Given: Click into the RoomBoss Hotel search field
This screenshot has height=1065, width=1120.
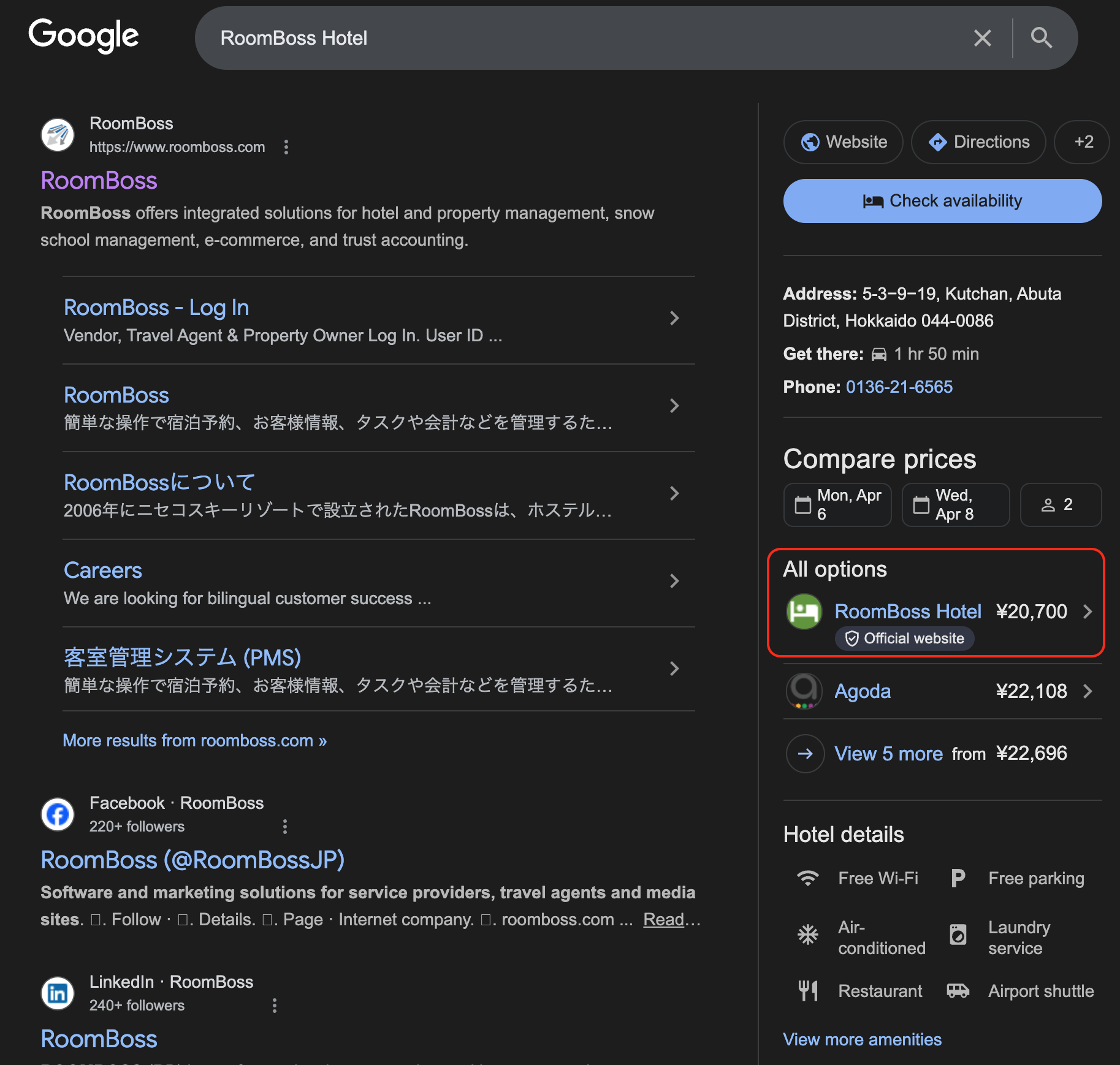Looking at the screenshot, I should point(552,38).
